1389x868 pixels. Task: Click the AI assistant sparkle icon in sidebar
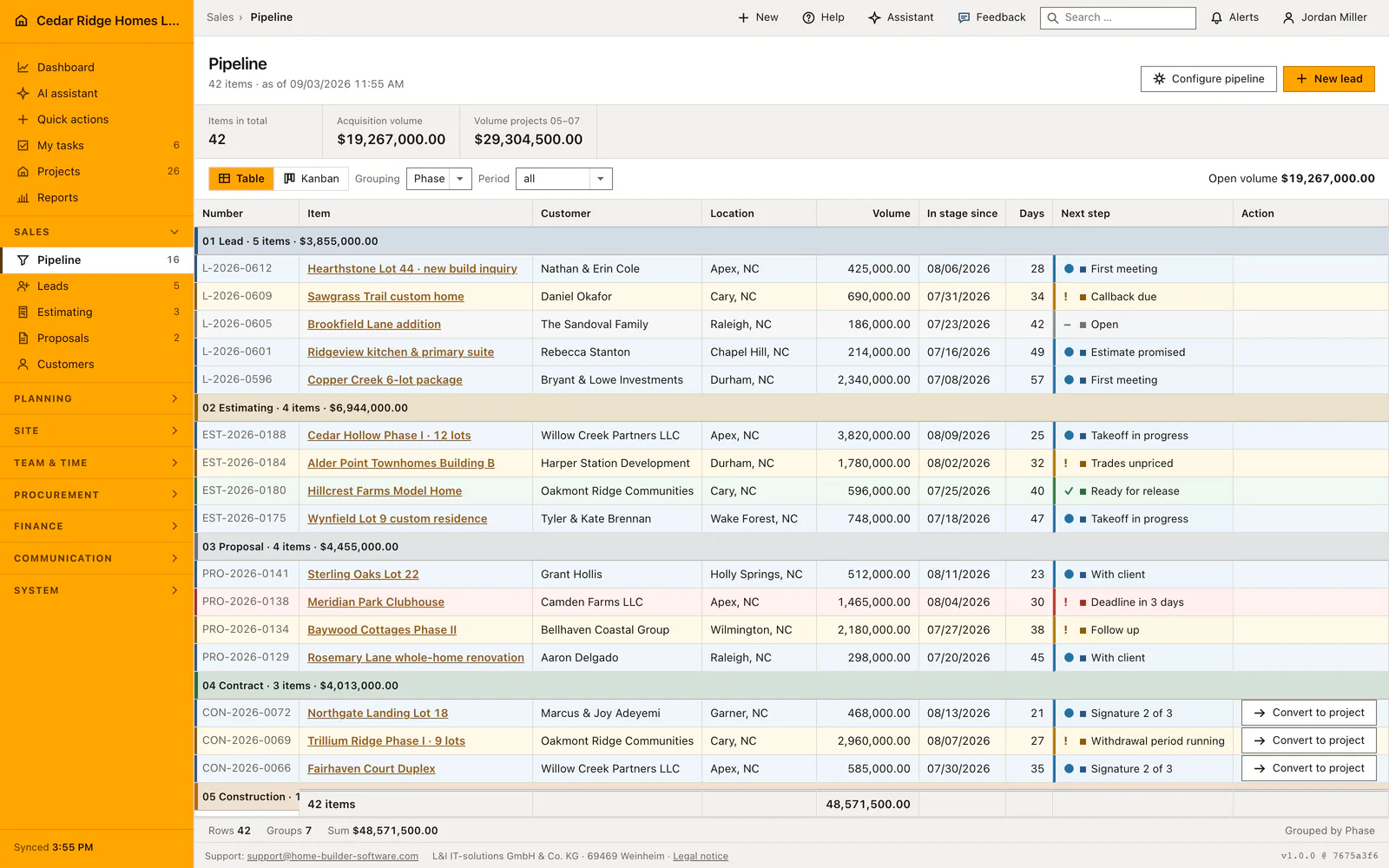[x=23, y=94]
